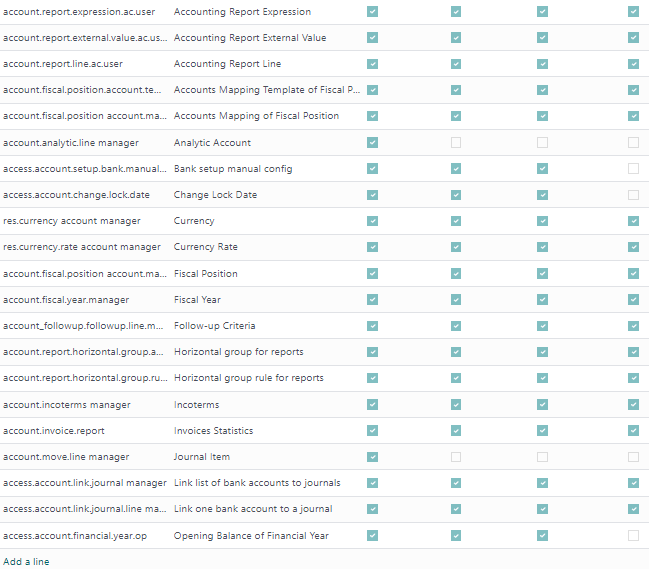Image resolution: width=649 pixels, height=569 pixels.
Task: Untick the first checkbox in Accounting Report Expression row
Action: pos(373,12)
